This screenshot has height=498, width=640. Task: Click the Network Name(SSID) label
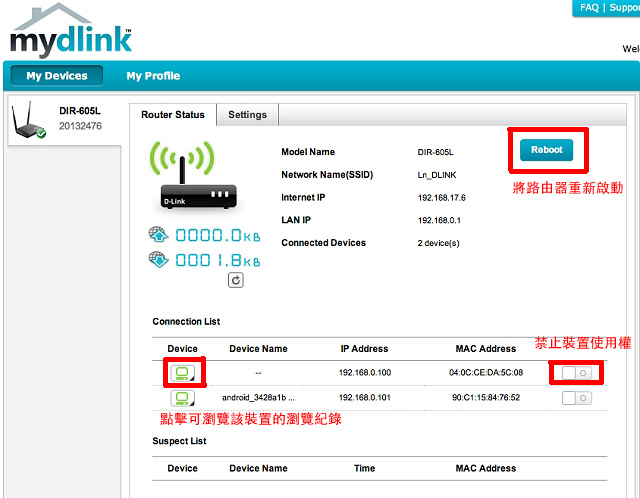click(327, 175)
